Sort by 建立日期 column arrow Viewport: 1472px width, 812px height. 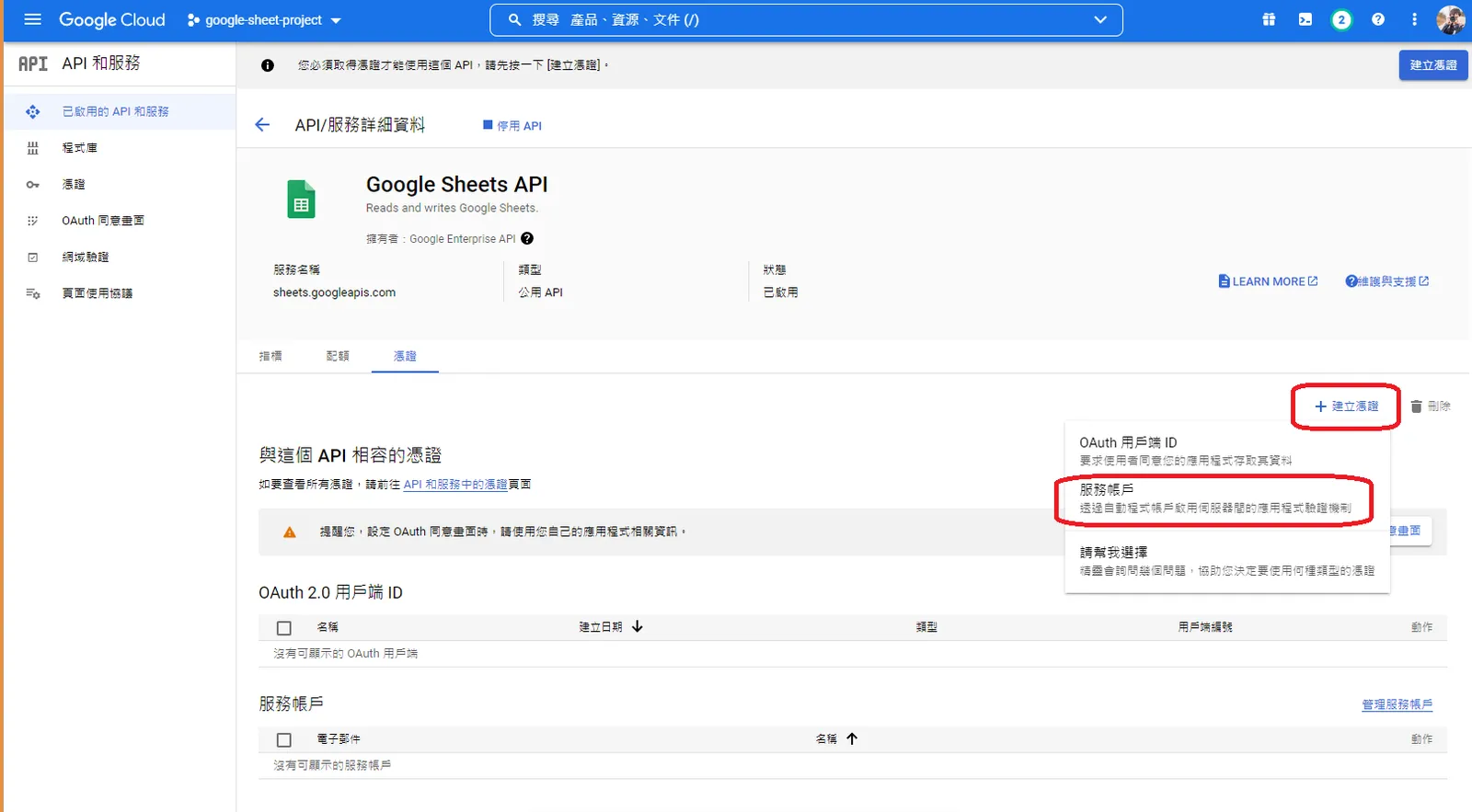638,626
